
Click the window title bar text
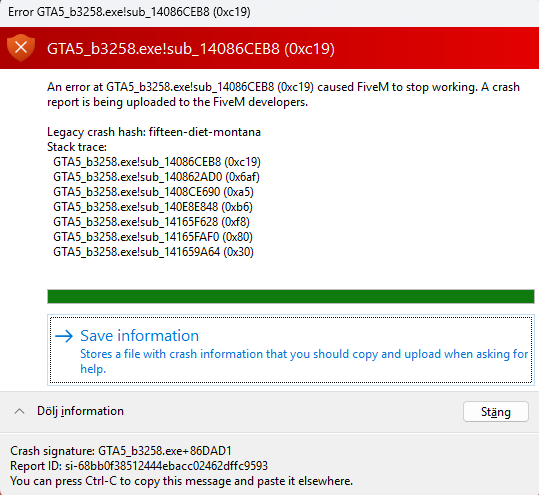129,12
